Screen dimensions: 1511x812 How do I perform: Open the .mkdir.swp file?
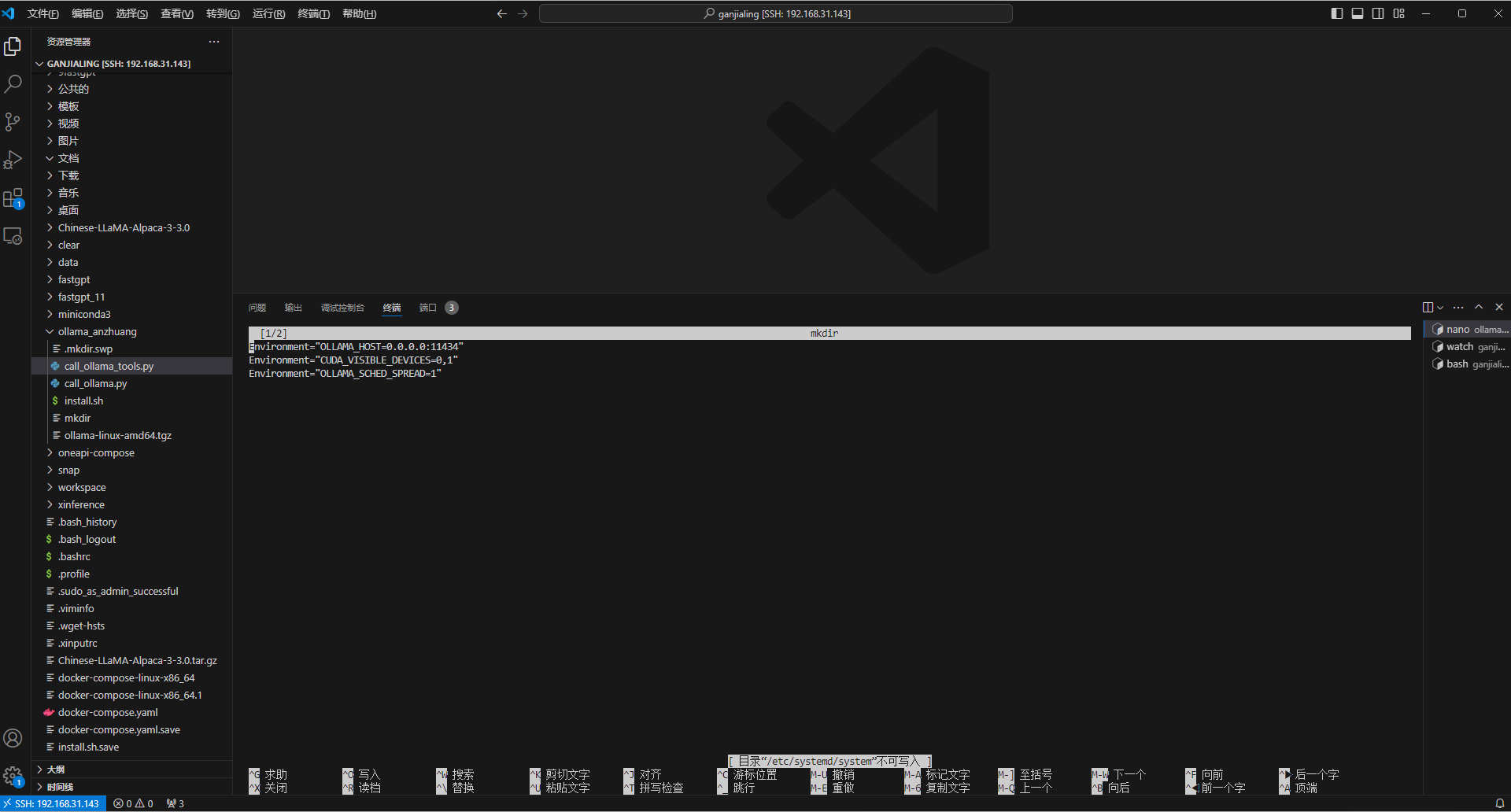(x=131, y=349)
